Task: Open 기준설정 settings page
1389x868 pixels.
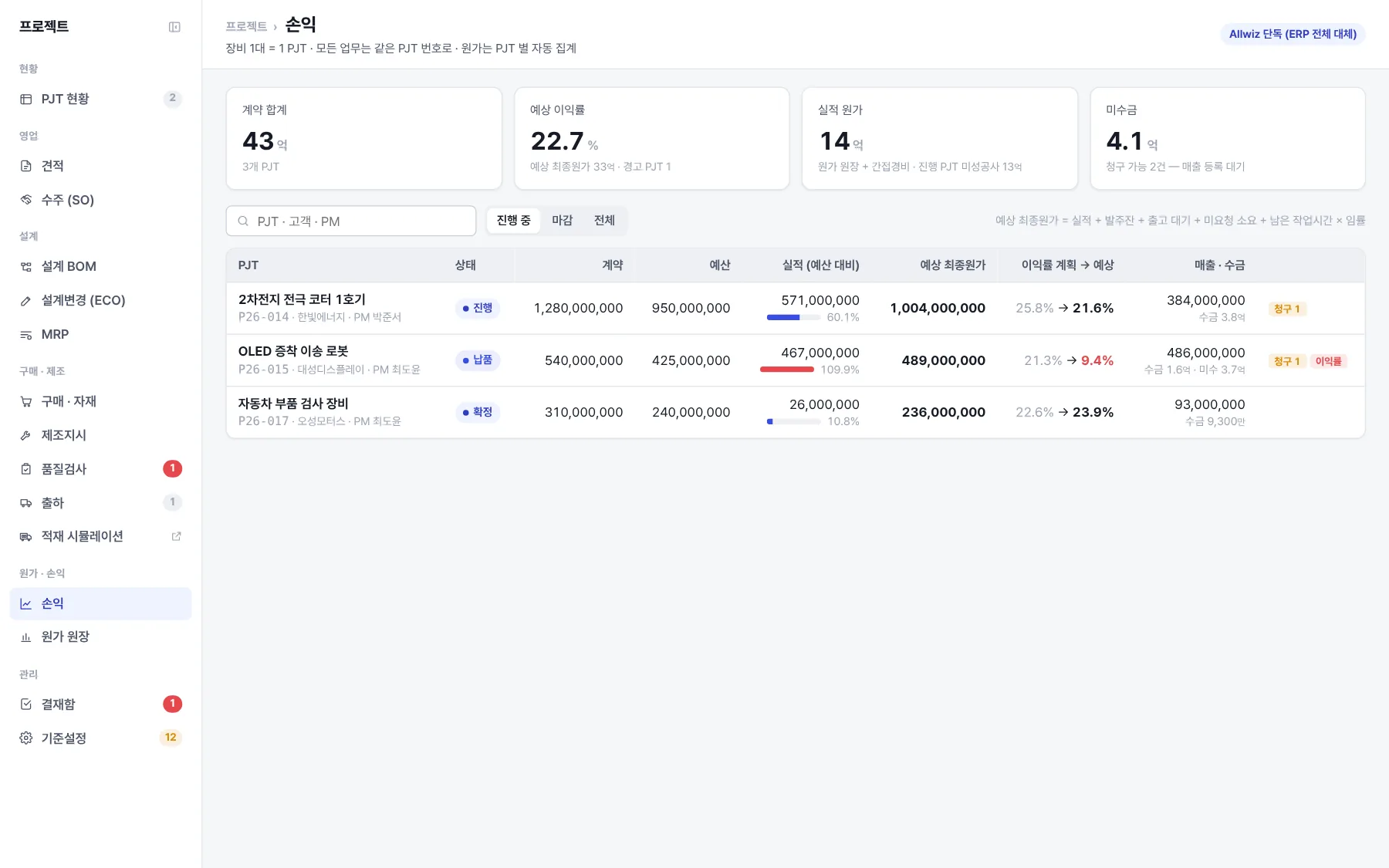Action: pos(100,738)
